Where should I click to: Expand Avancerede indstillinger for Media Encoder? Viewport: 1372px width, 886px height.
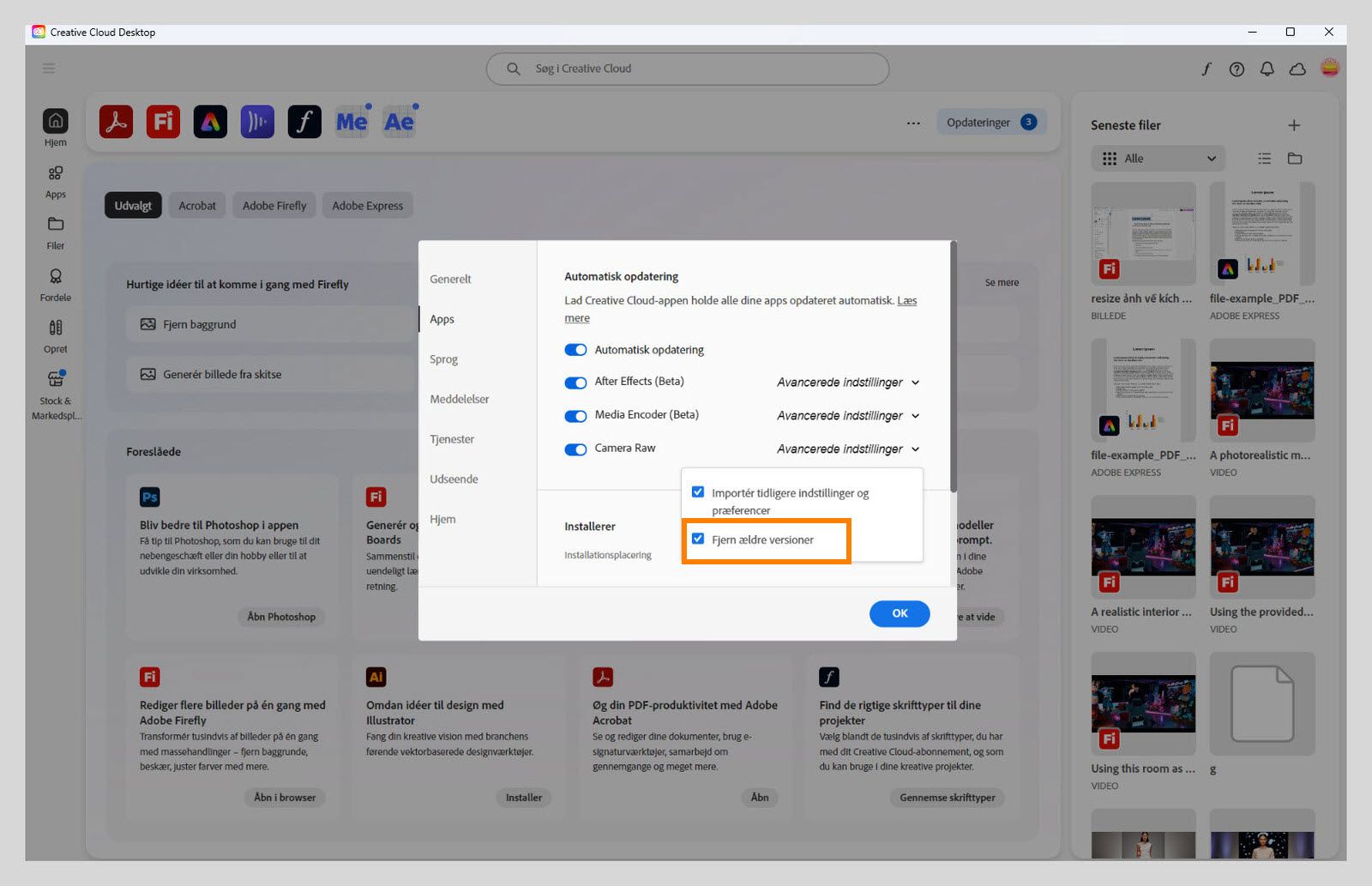tap(848, 416)
